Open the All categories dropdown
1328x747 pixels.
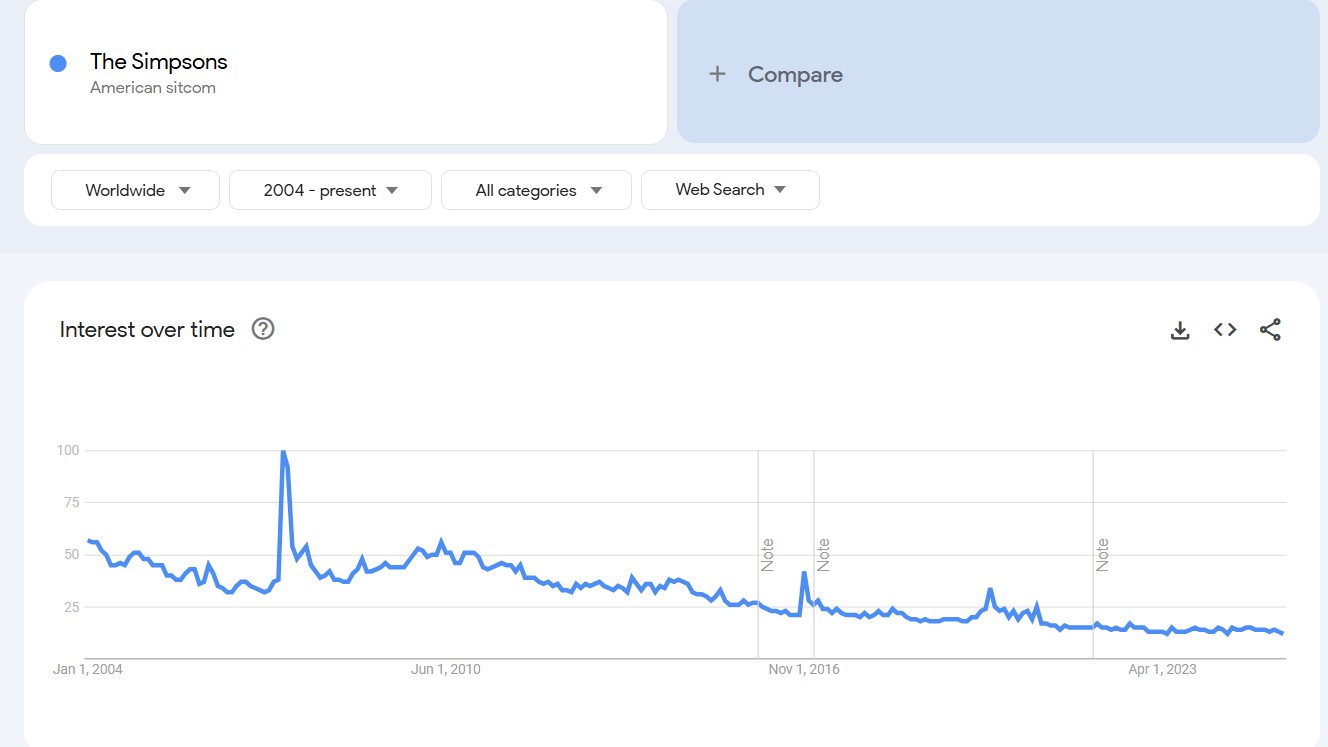click(x=536, y=190)
